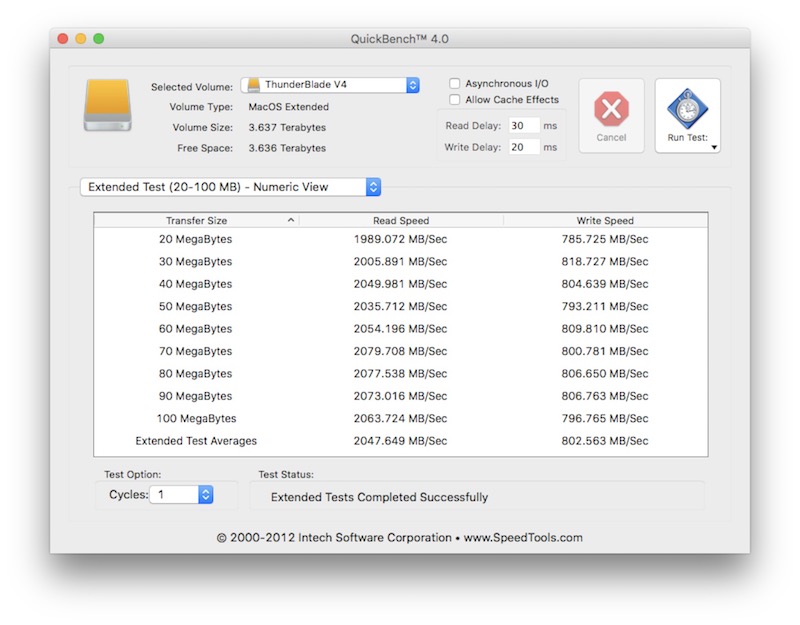
Task: Enable the Asynchronous I/O checkbox
Action: tap(455, 83)
